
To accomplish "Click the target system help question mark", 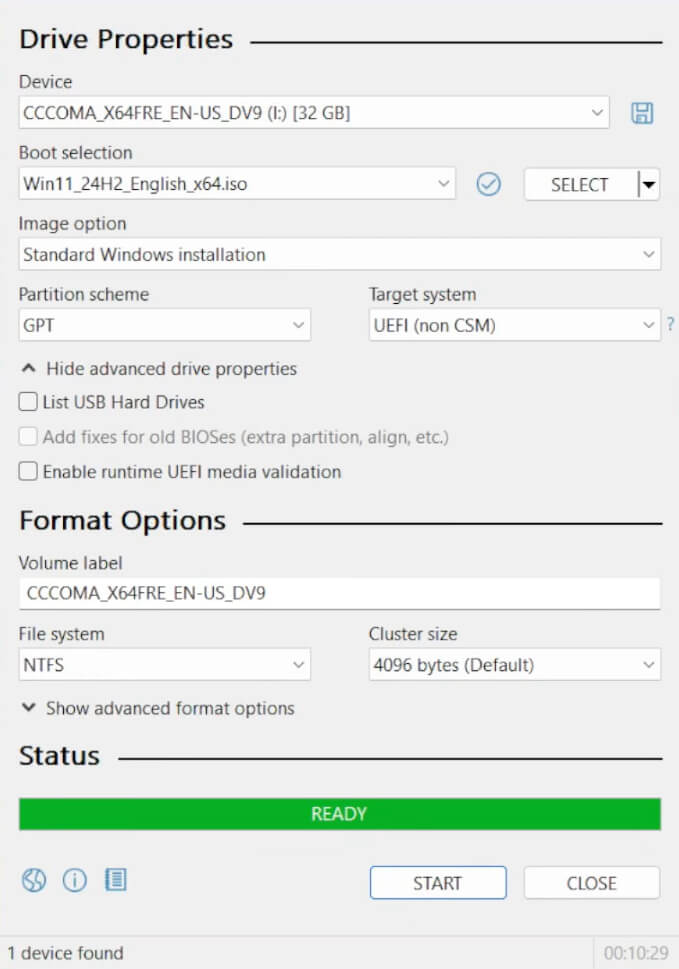I will pos(670,325).
